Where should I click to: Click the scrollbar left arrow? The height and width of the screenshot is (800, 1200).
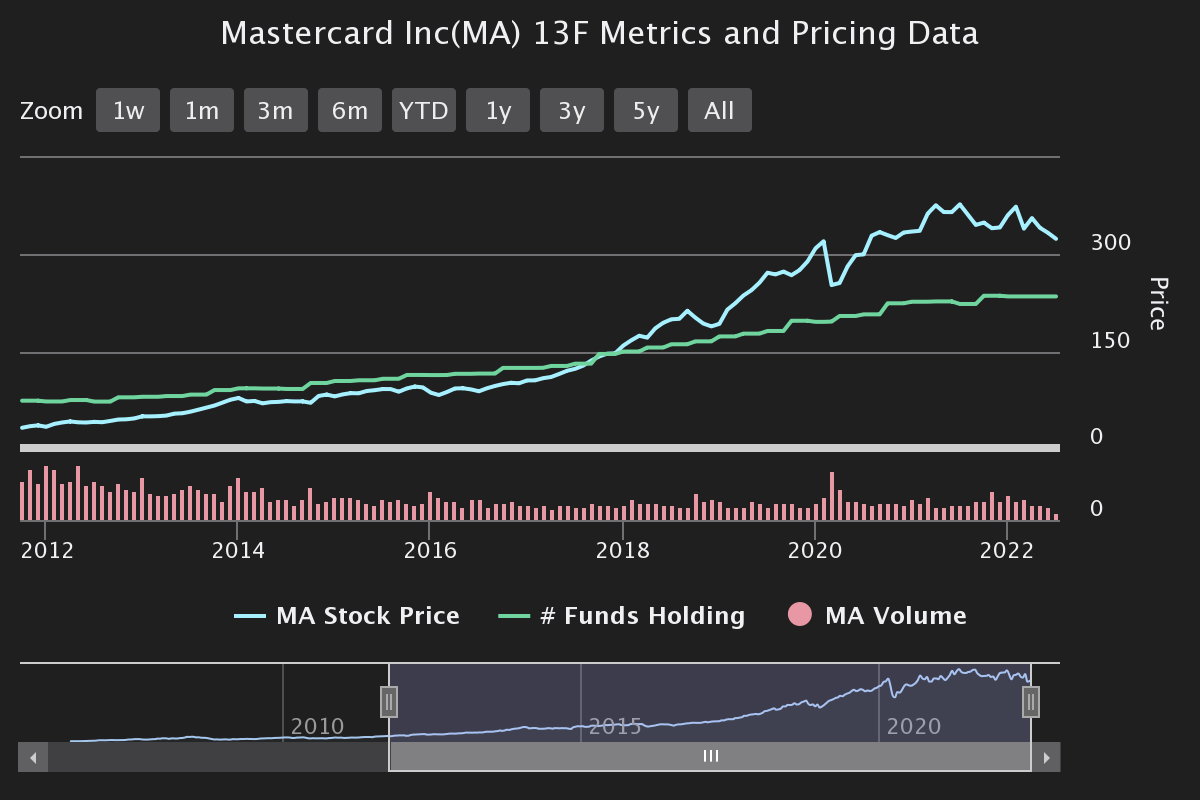(x=33, y=757)
